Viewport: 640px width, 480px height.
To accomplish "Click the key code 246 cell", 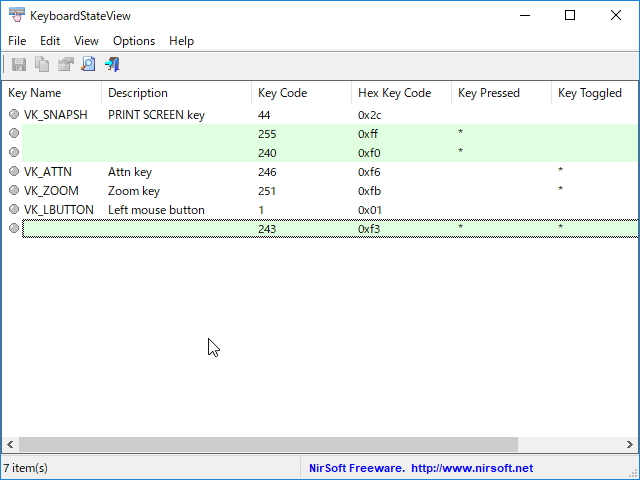I will click(267, 172).
